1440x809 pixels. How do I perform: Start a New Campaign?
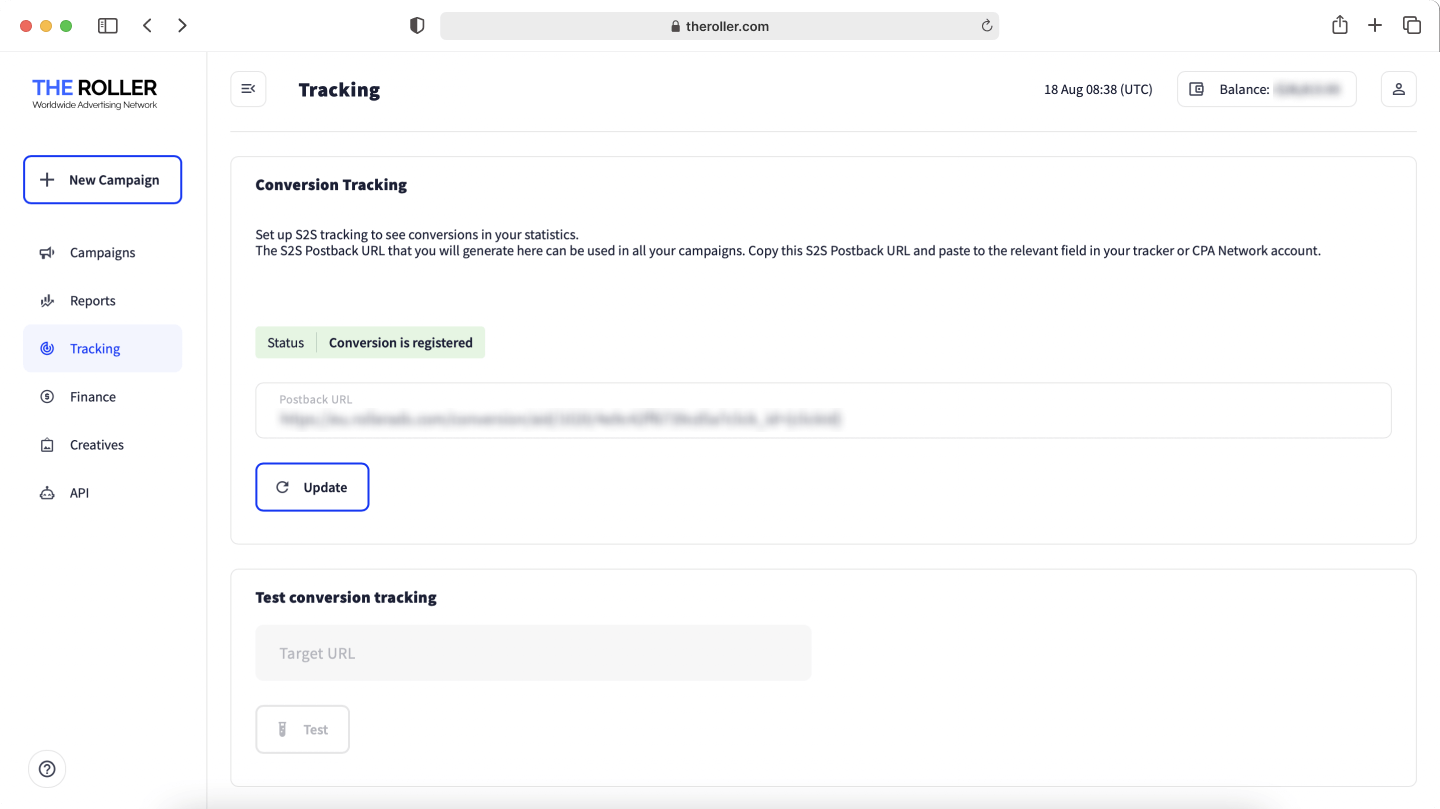(x=102, y=180)
